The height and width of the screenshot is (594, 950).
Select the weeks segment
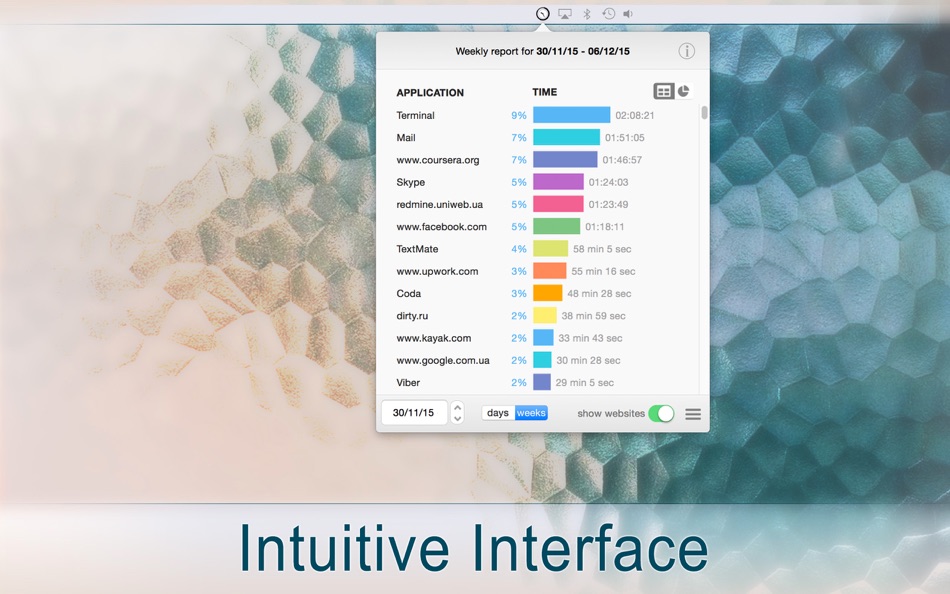click(531, 413)
